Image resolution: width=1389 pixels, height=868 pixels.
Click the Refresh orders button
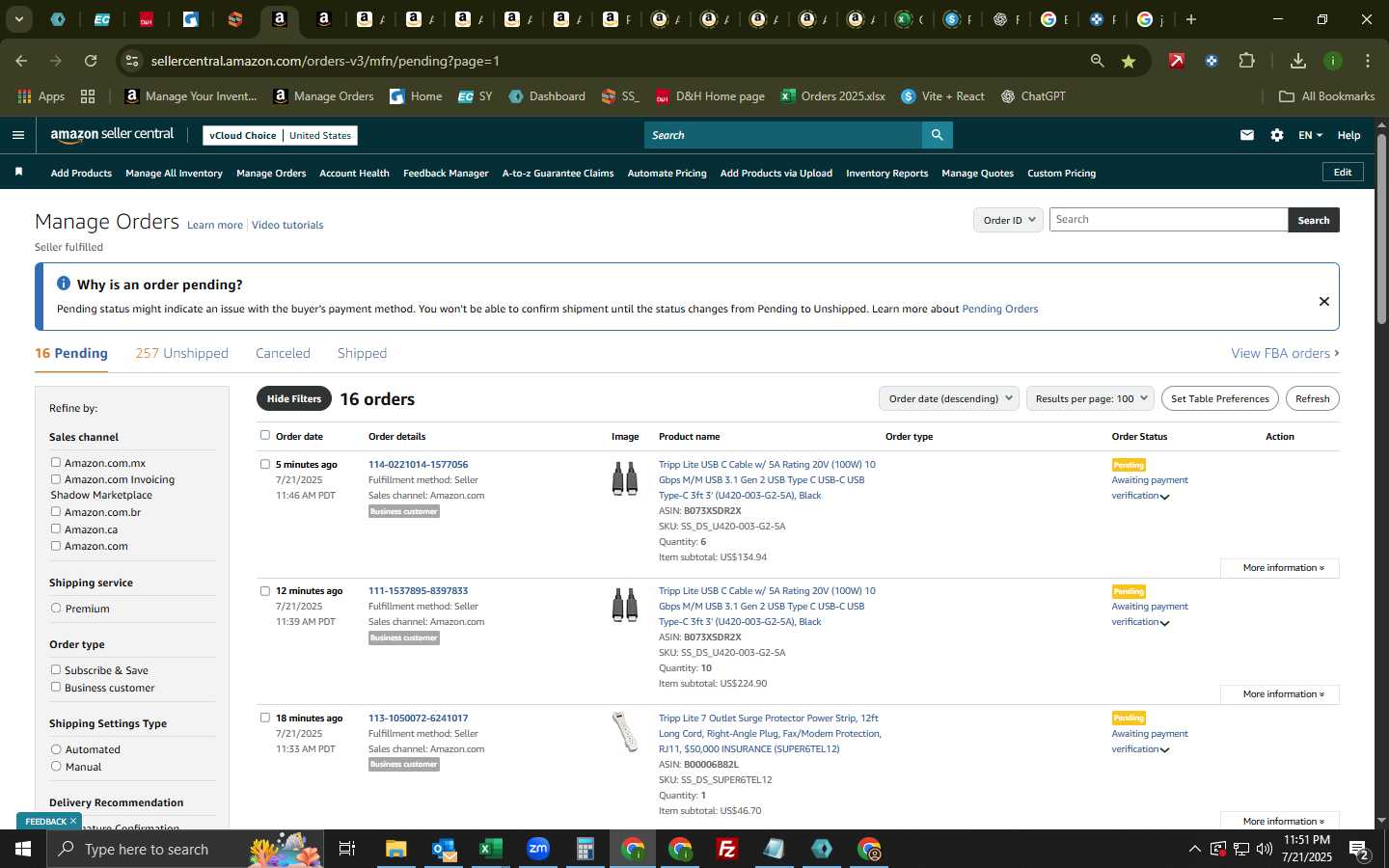point(1312,398)
